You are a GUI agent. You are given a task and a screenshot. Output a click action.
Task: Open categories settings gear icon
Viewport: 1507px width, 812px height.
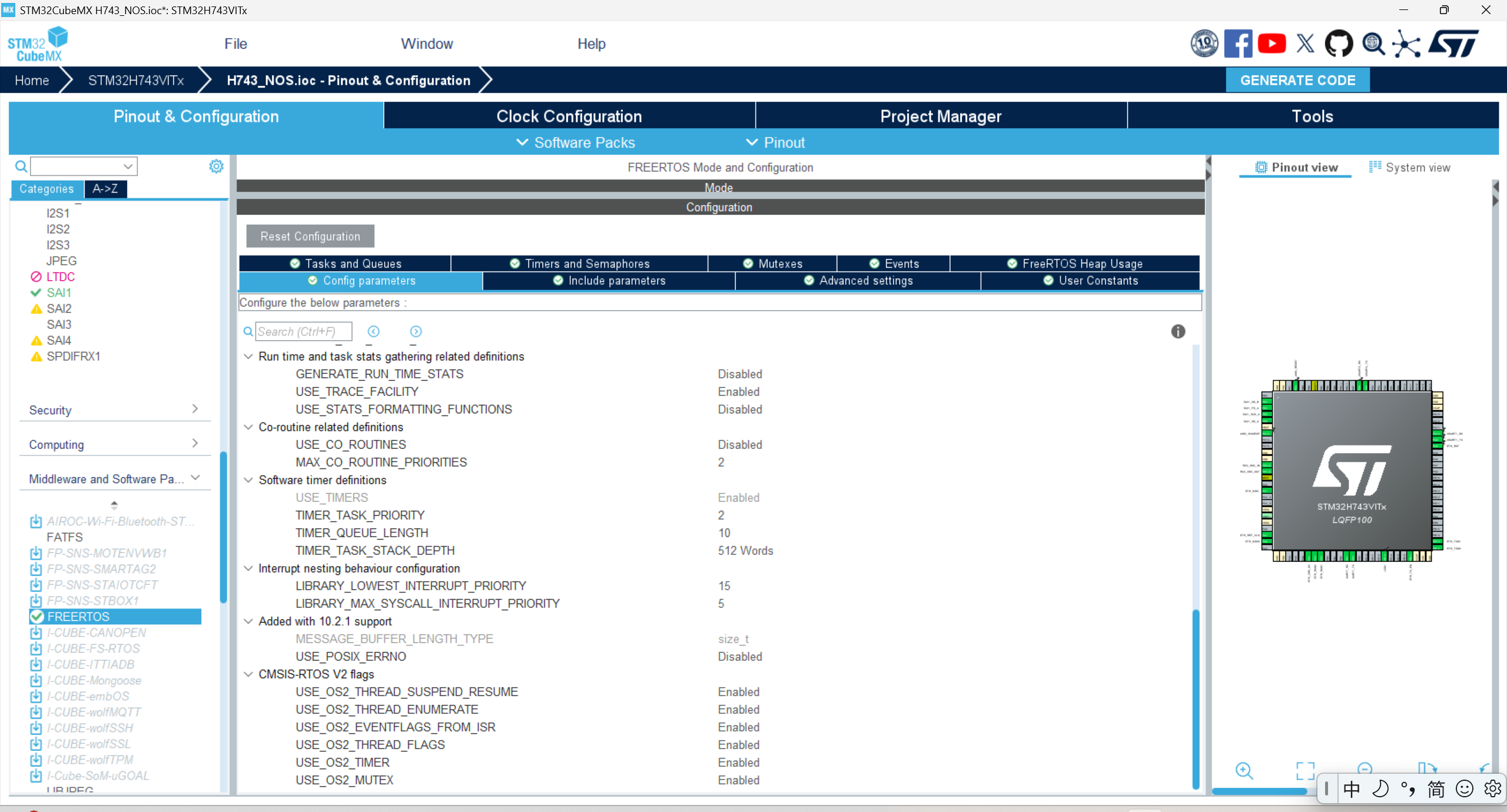click(216, 167)
